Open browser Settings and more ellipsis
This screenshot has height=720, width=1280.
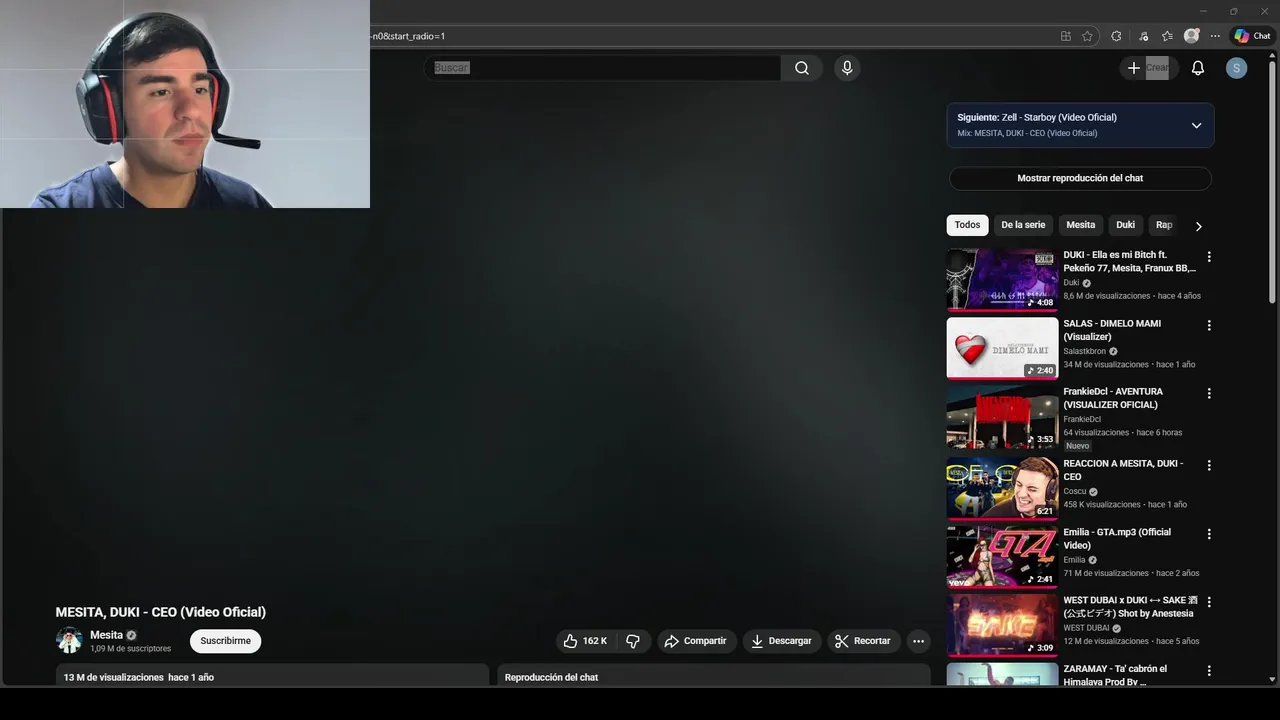(1215, 36)
